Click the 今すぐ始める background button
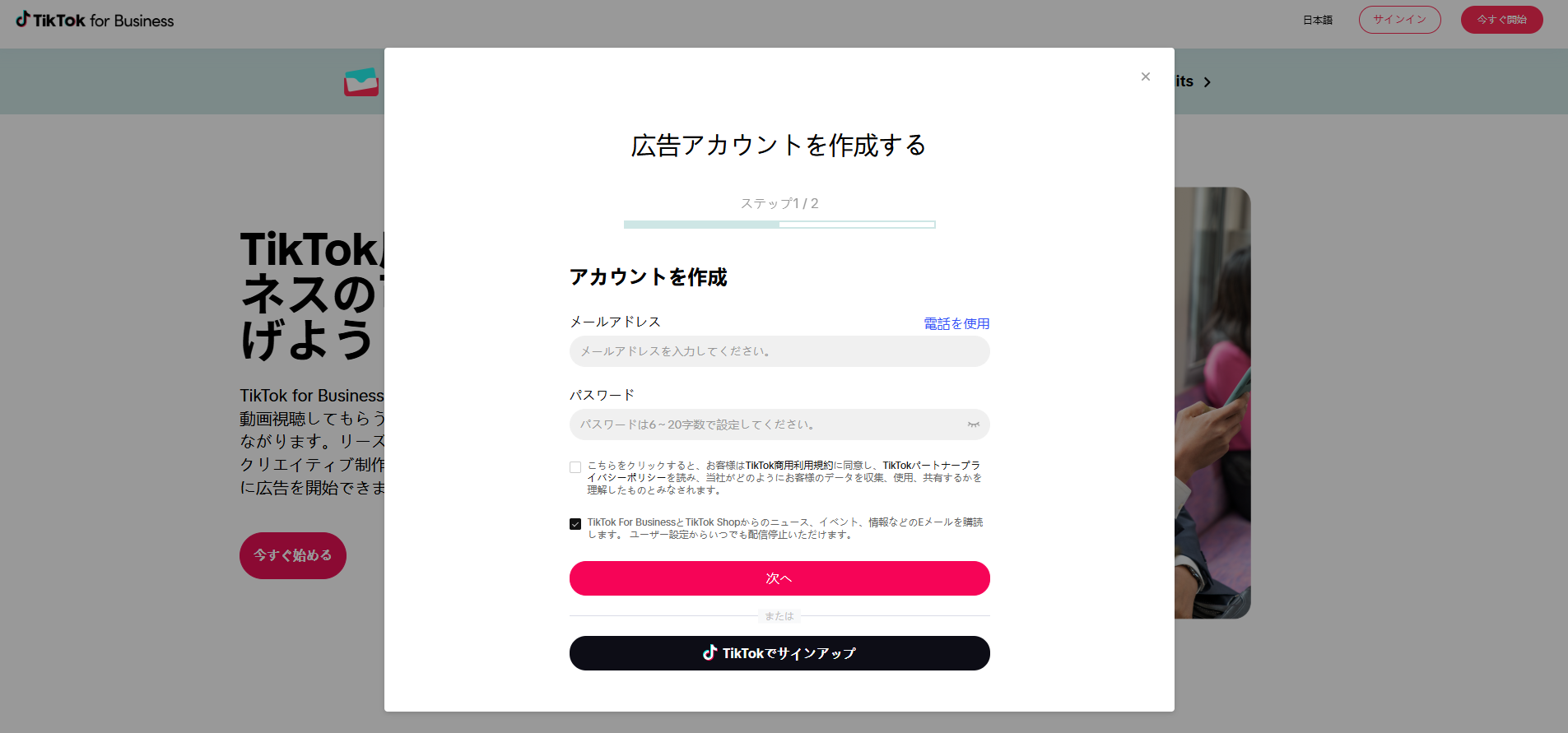 tap(293, 555)
